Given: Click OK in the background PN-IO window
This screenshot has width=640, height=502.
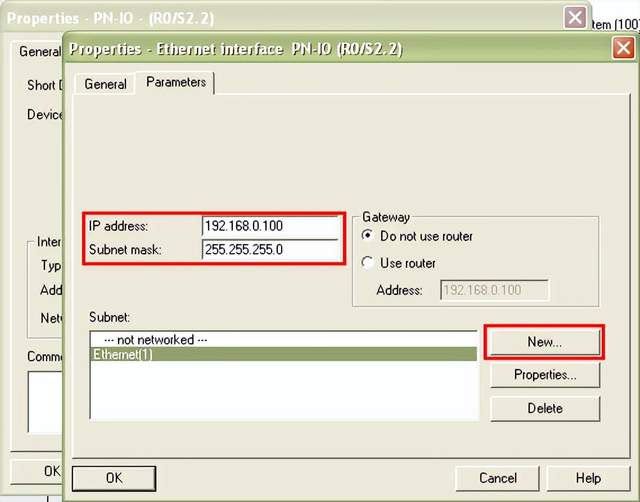Looking at the screenshot, I should [37, 472].
